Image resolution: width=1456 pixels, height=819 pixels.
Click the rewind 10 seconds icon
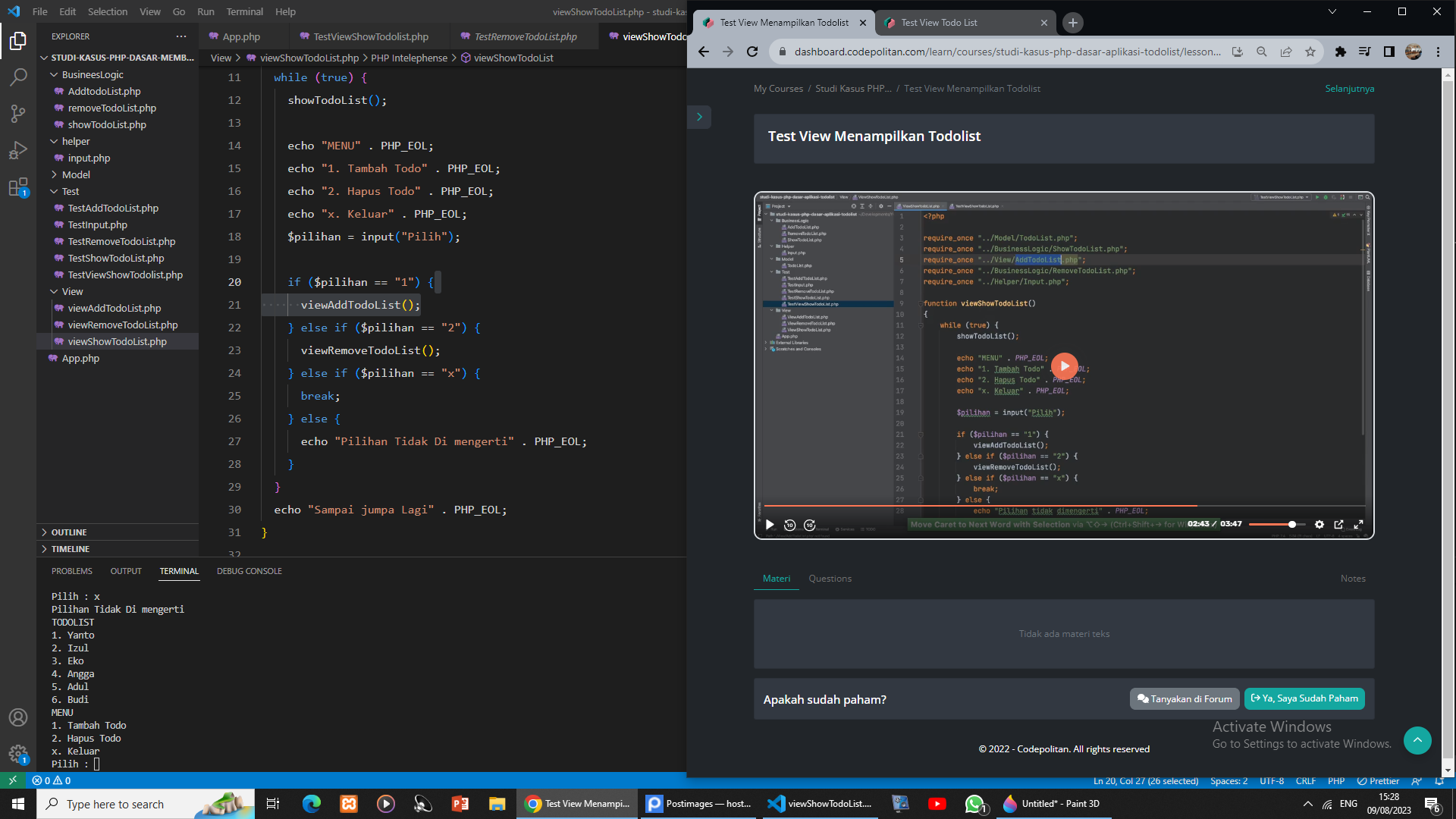point(789,525)
